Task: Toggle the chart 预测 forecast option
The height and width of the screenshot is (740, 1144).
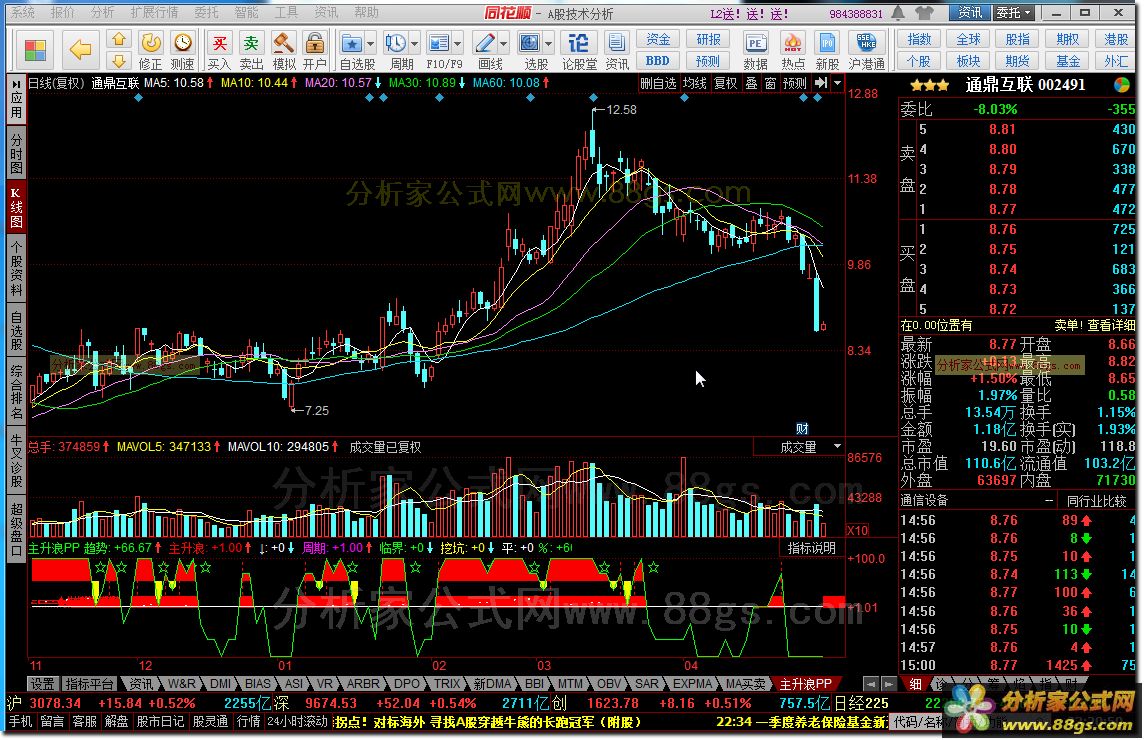Action: click(795, 83)
